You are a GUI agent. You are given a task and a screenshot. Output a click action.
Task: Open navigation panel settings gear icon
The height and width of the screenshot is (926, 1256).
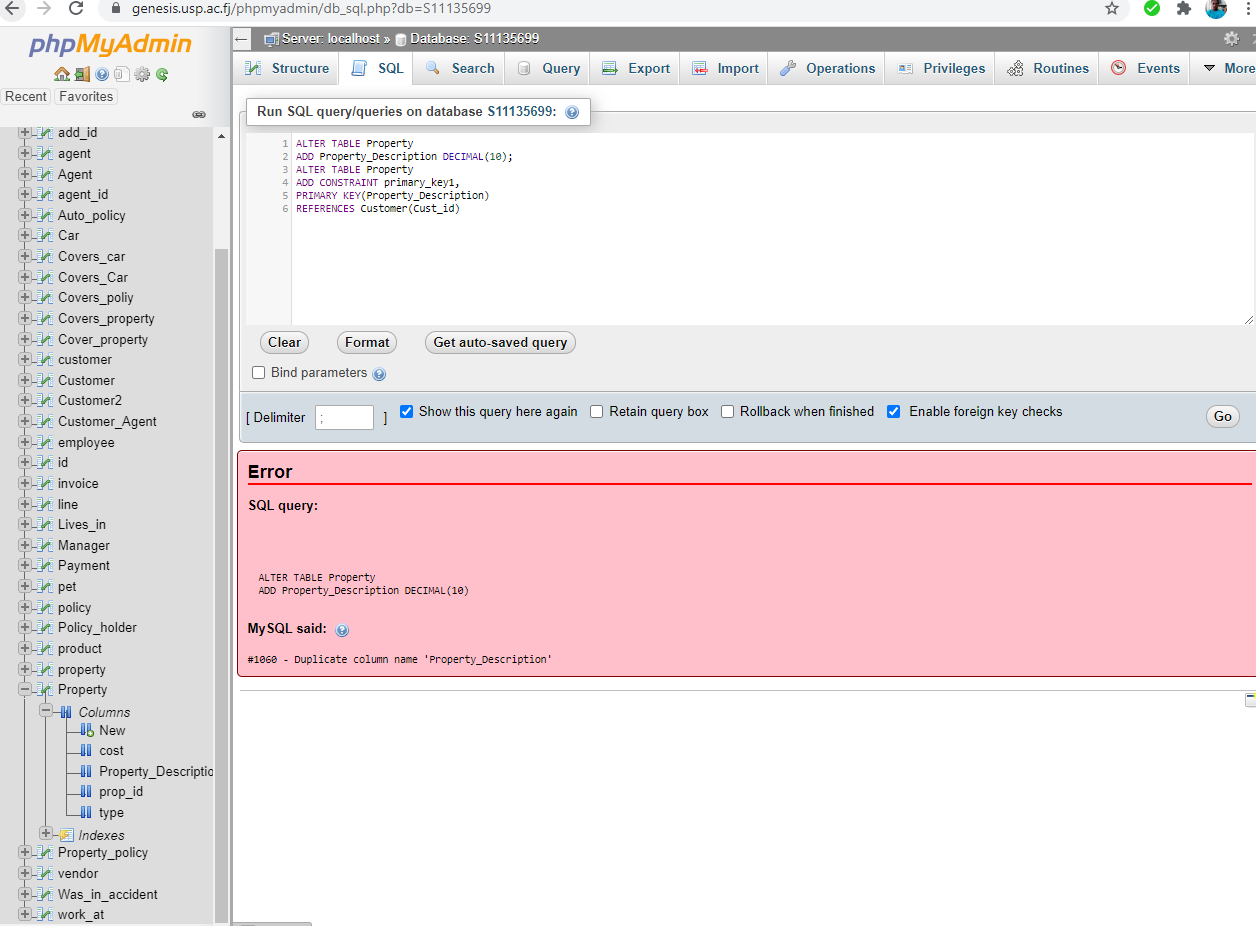tap(142, 74)
